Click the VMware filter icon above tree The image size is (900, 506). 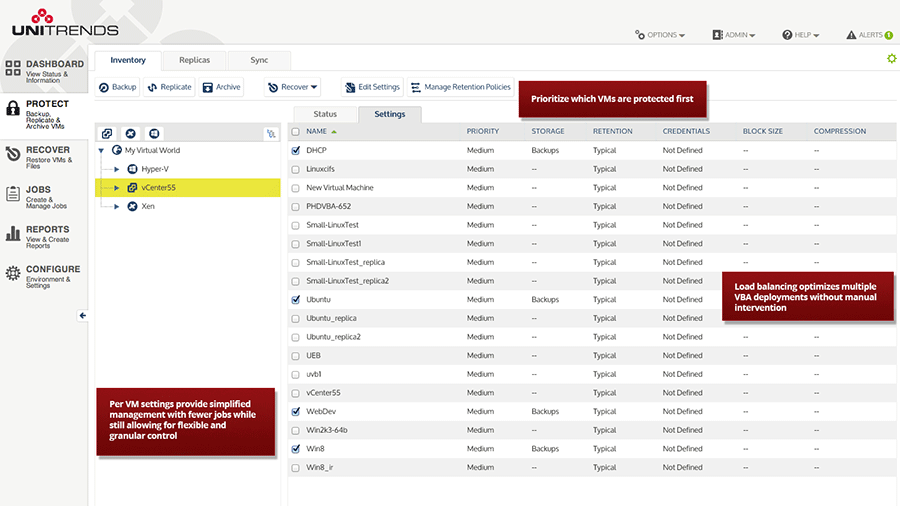(107, 134)
